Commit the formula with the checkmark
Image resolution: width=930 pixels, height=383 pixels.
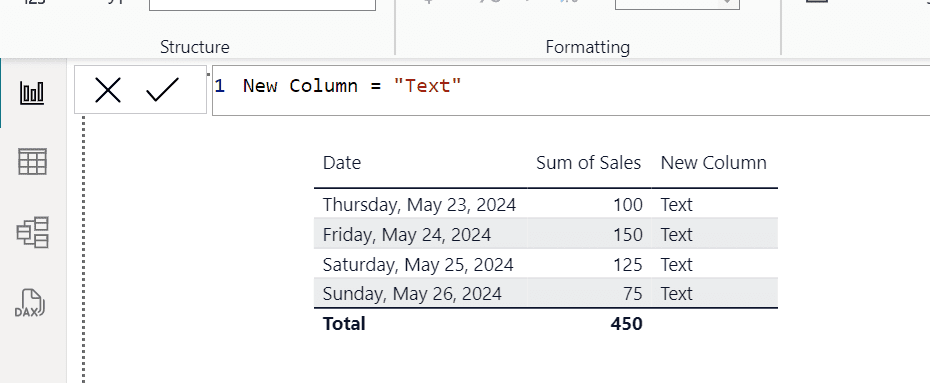point(163,90)
